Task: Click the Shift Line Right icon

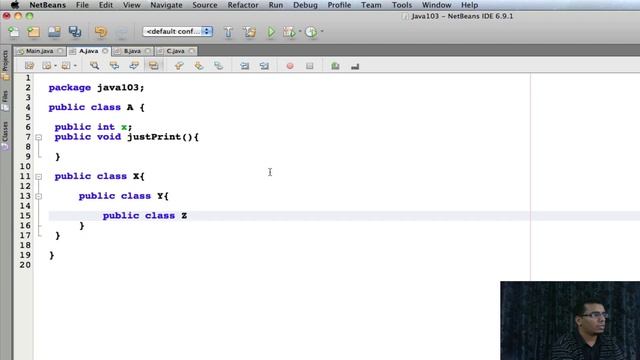Action: click(x=264, y=66)
